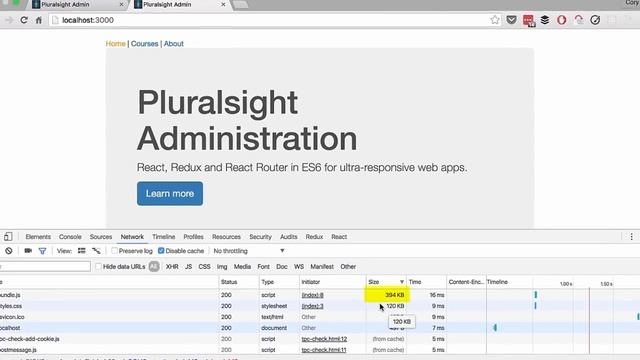Screen dimensions: 640x360
Task: Filter requests by Img
Action: coord(222,267)
